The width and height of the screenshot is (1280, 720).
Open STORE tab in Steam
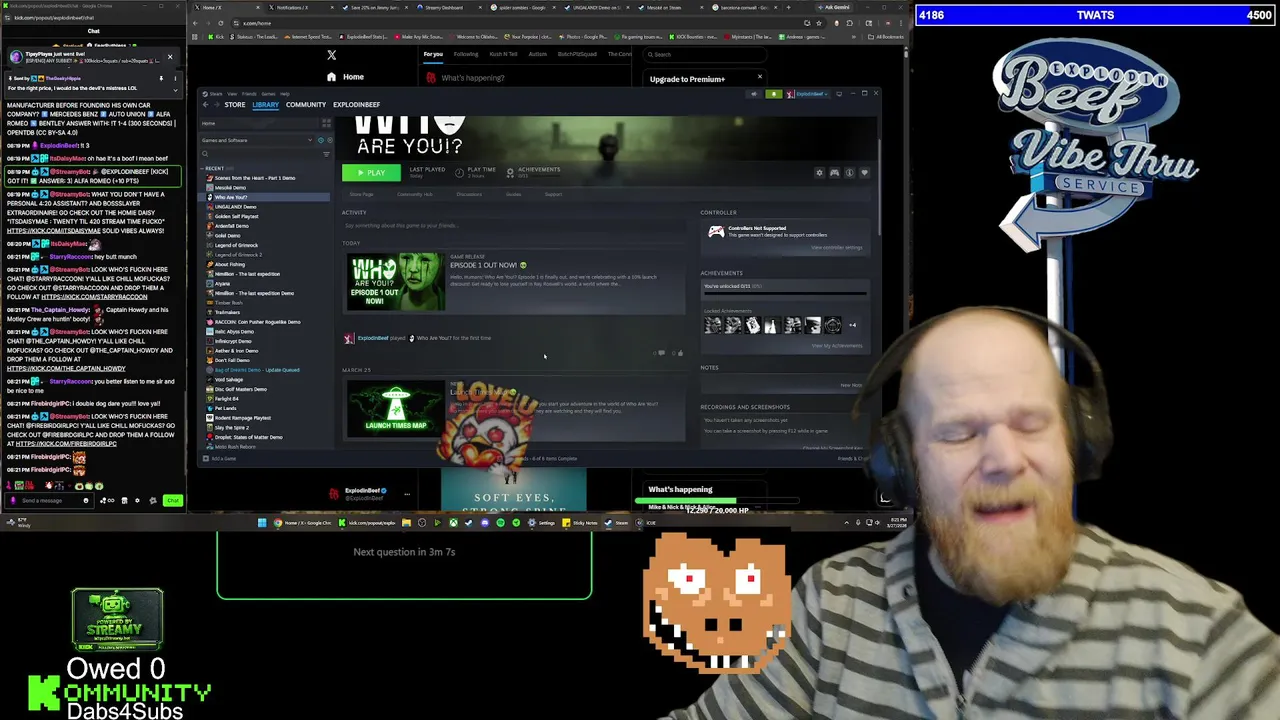tap(234, 105)
